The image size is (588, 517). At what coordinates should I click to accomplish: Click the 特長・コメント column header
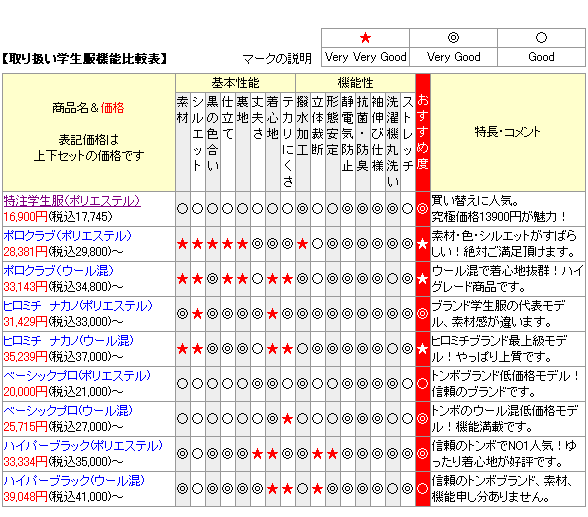(507, 132)
